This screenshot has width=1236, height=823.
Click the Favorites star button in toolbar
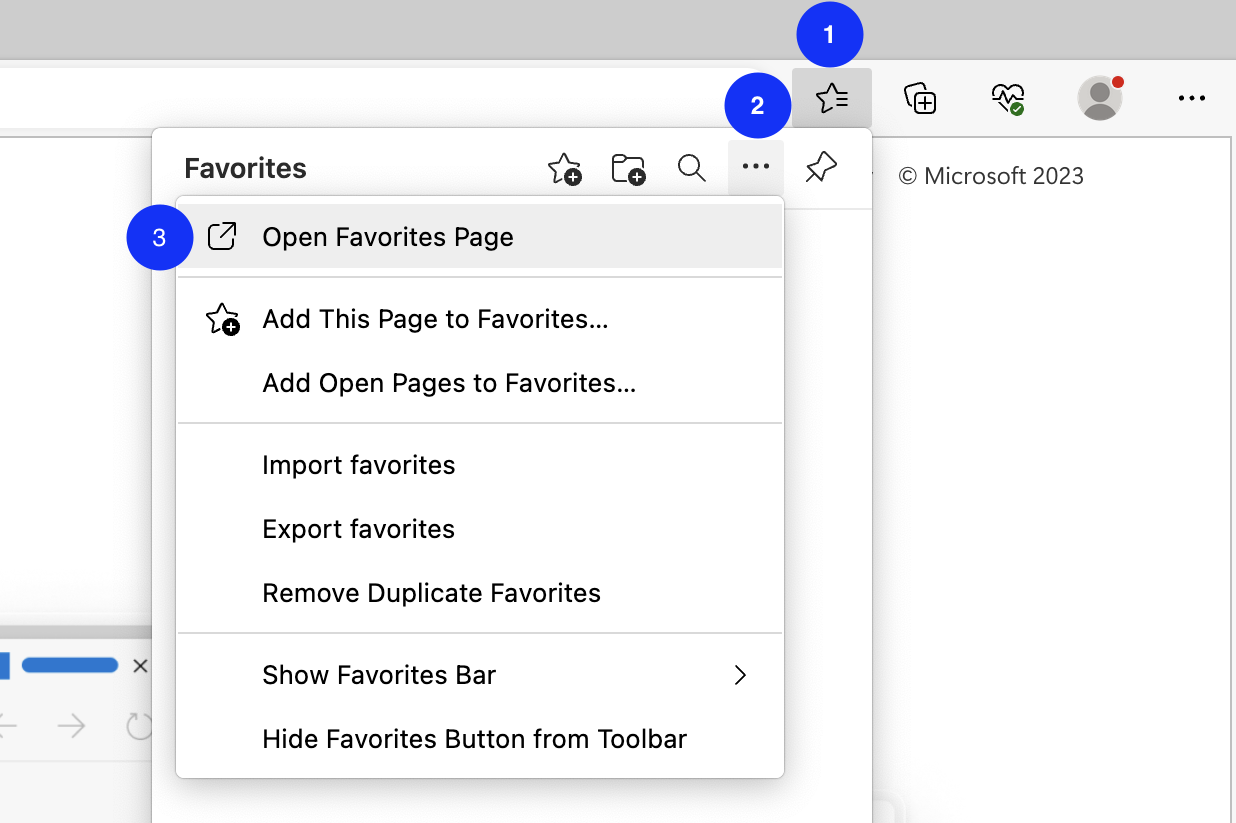click(832, 98)
